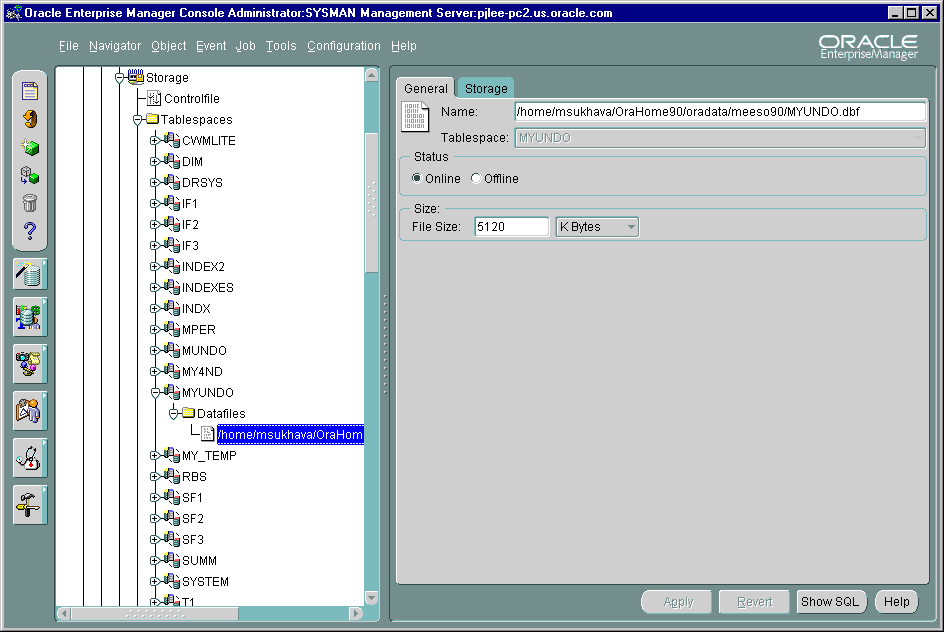Viewport: 944px width, 632px height.
Task: Select the SF3 tablespace in tree
Action: (193, 539)
